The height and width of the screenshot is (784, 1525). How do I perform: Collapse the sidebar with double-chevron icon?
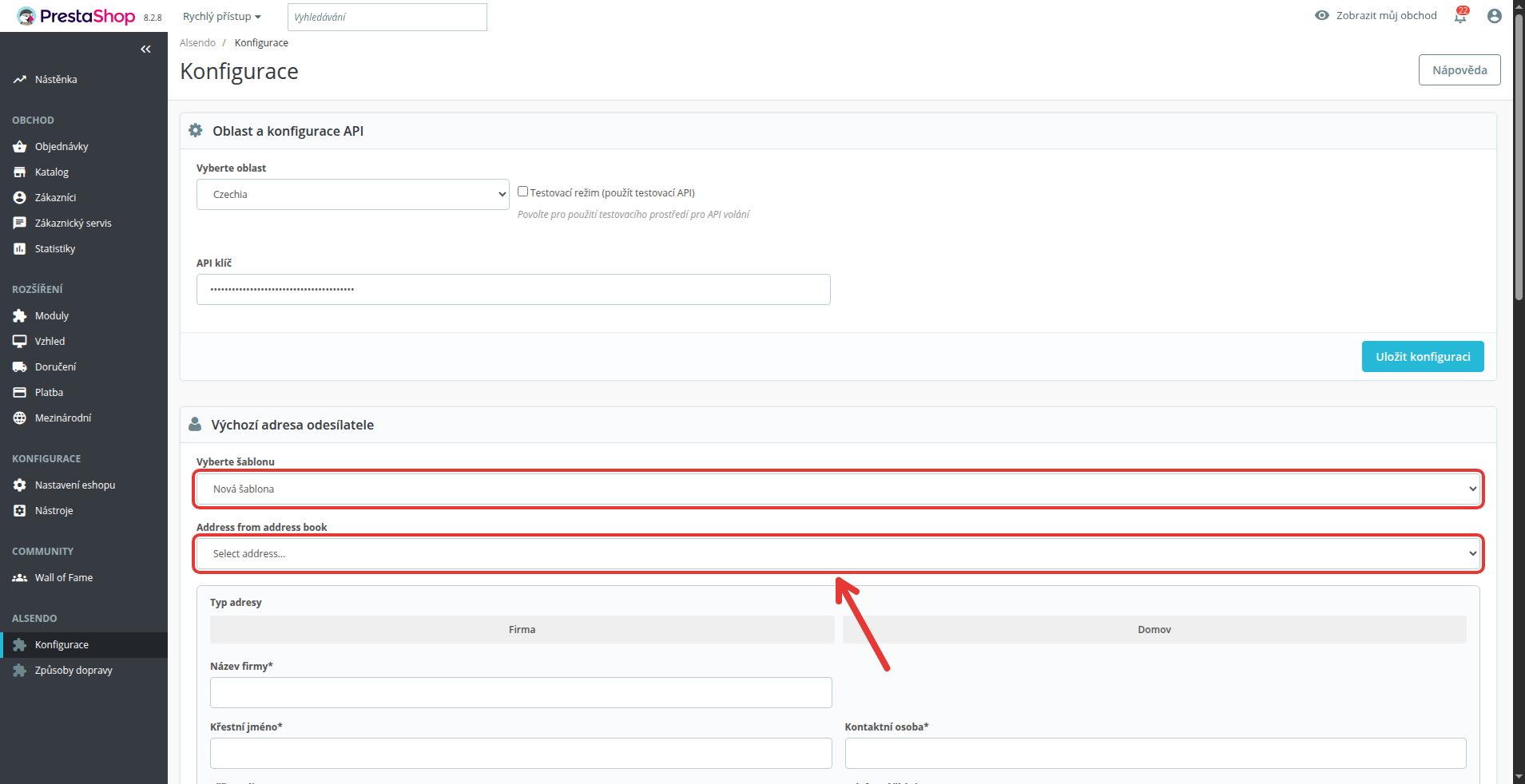coord(145,49)
